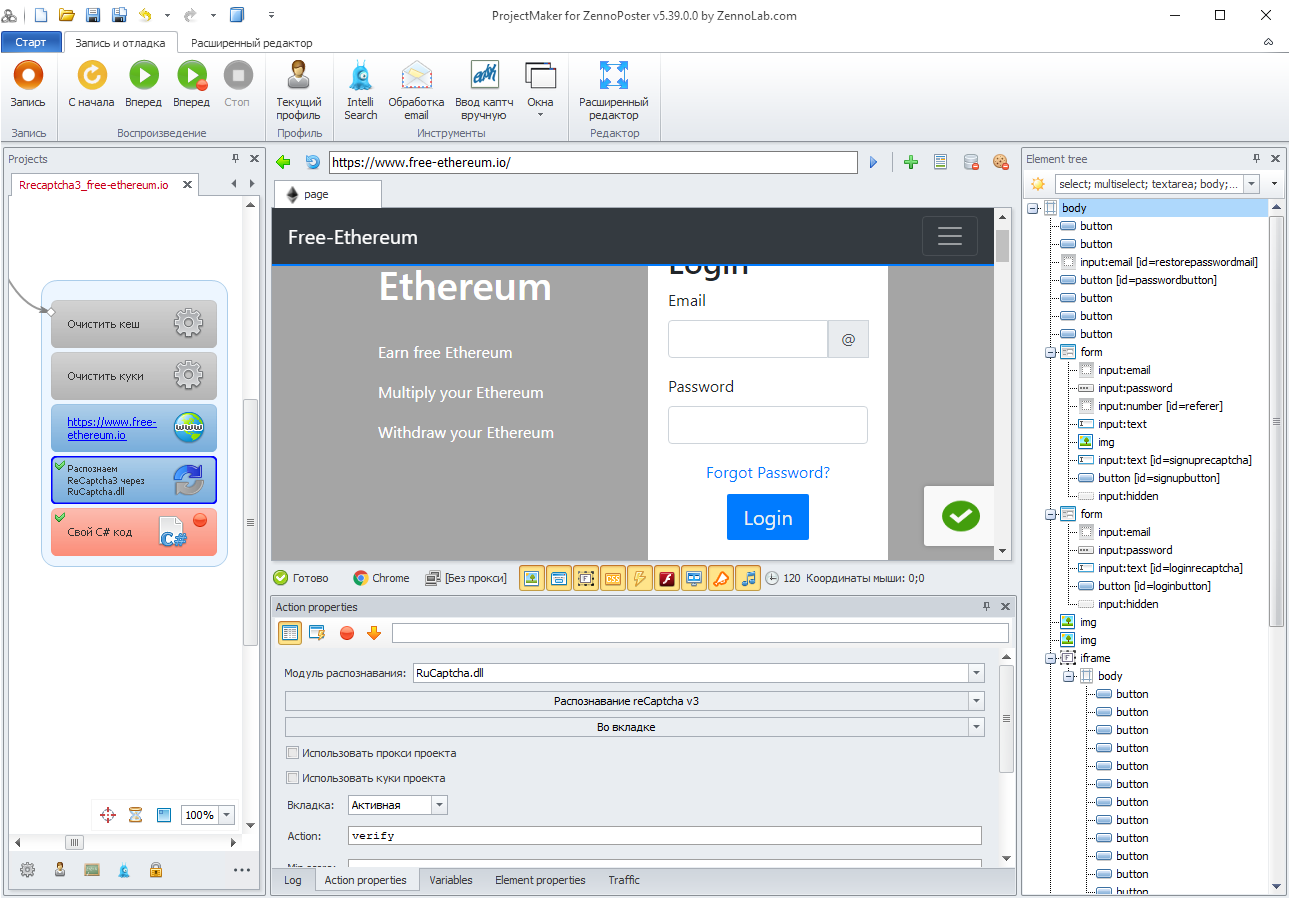Screen dimensions: 1290x899
Task: Open https://www.free-ethereum.io link block
Action: pos(134,428)
